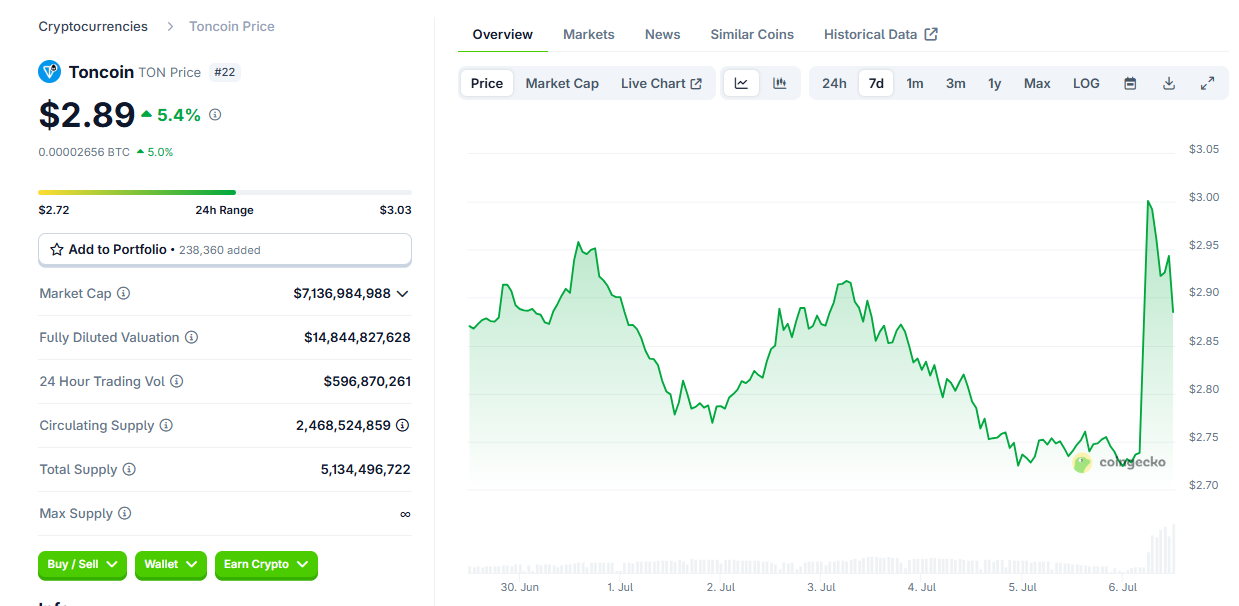Click the Historical Data external link icon
This screenshot has height=606, width=1239.
pyautogui.click(x=931, y=34)
